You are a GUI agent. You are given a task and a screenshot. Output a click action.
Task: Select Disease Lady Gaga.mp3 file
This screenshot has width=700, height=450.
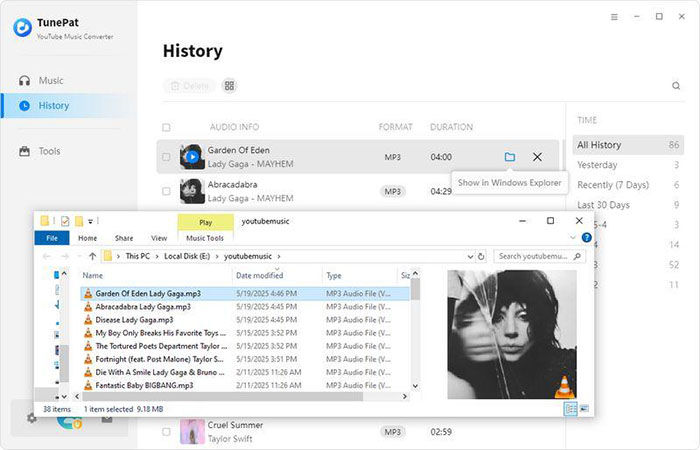pos(245,320)
